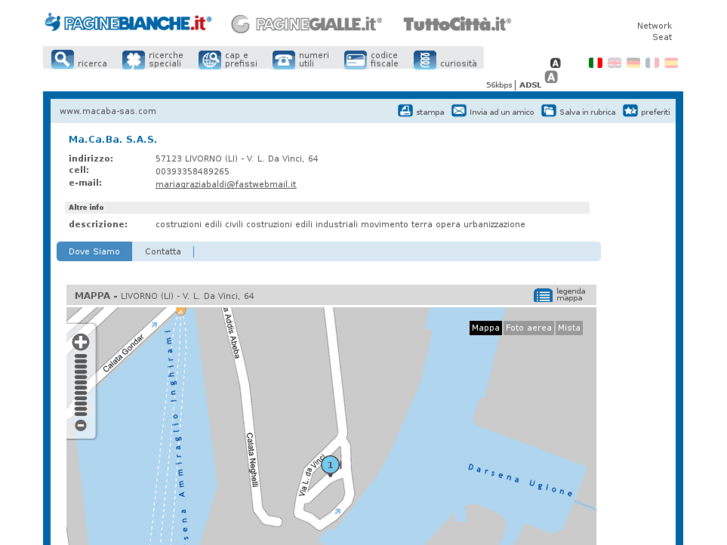The height and width of the screenshot is (545, 727).
Task: Switch to the Contatta tab
Action: [163, 251]
